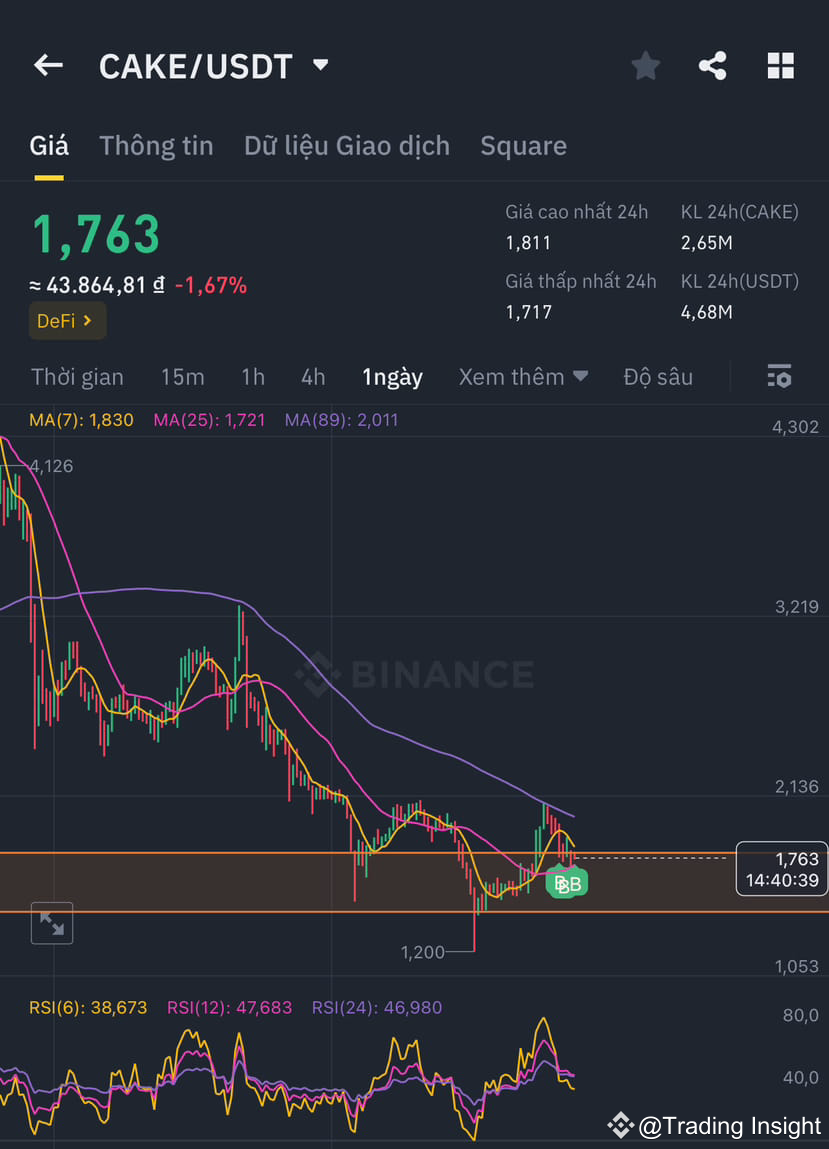Select the Thời gian chart option
The image size is (829, 1149).
pyautogui.click(x=77, y=377)
